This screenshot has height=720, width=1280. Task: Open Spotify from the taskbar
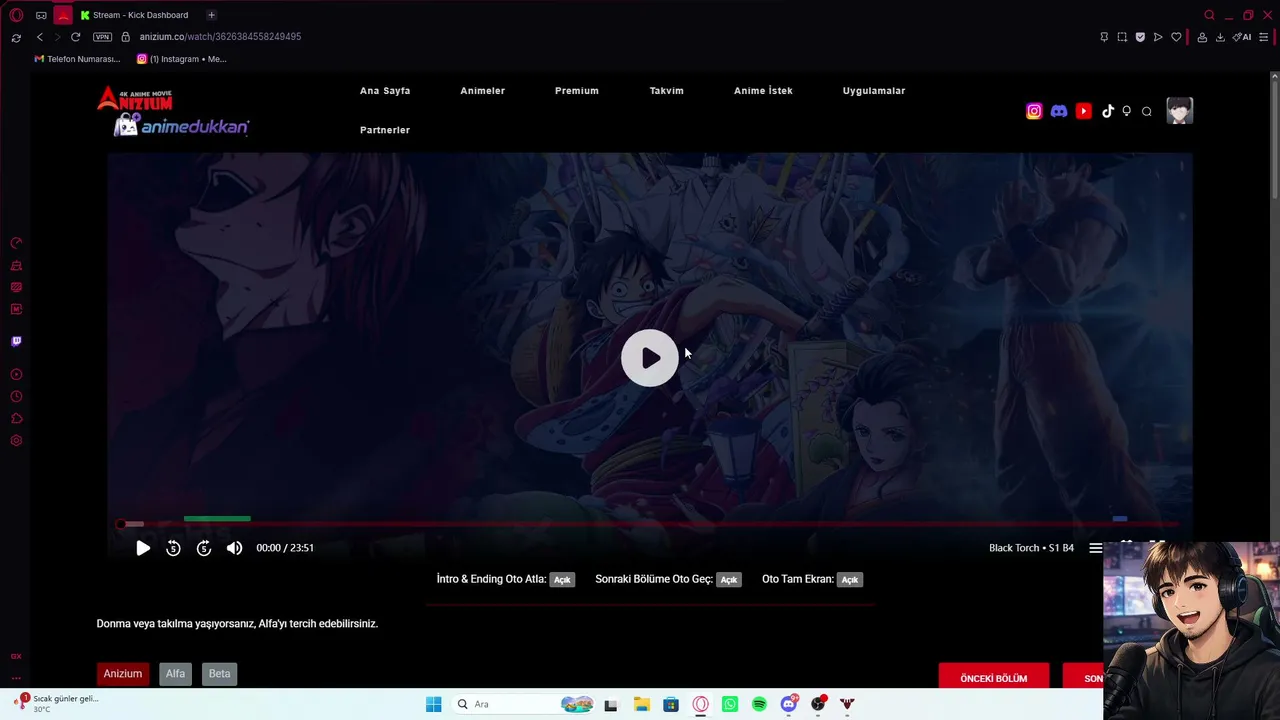(759, 704)
